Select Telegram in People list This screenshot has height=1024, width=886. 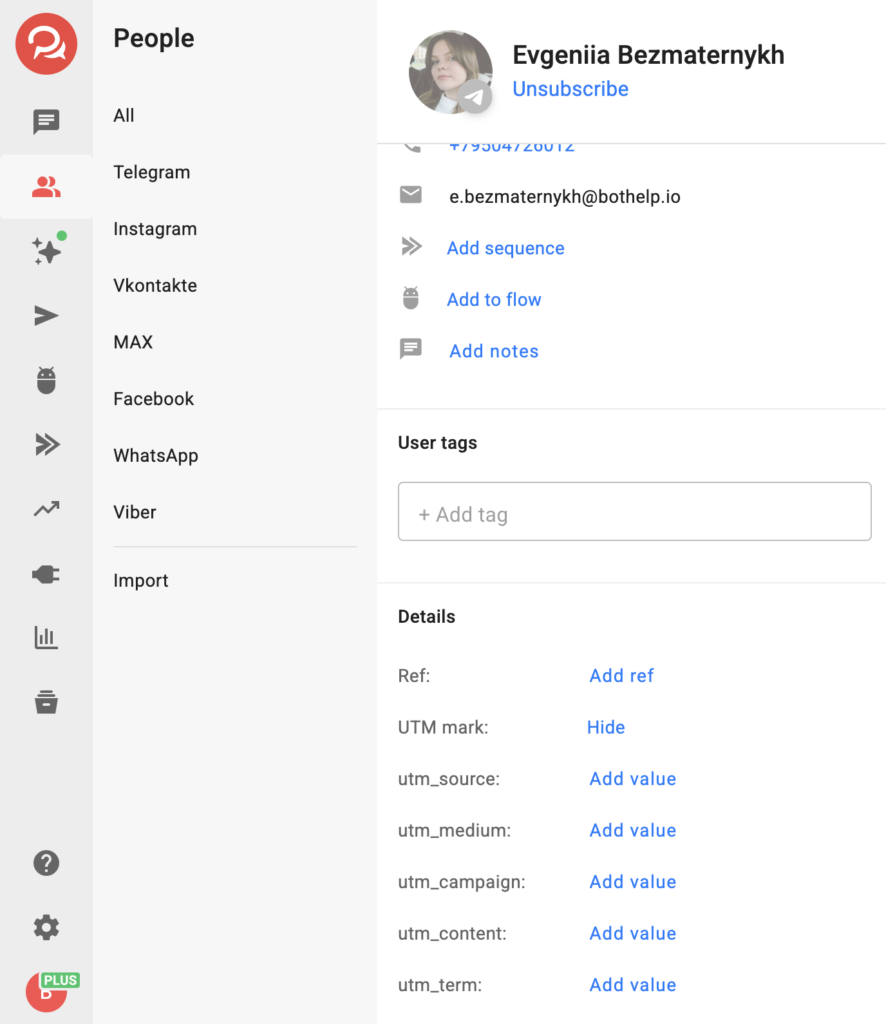(x=152, y=172)
